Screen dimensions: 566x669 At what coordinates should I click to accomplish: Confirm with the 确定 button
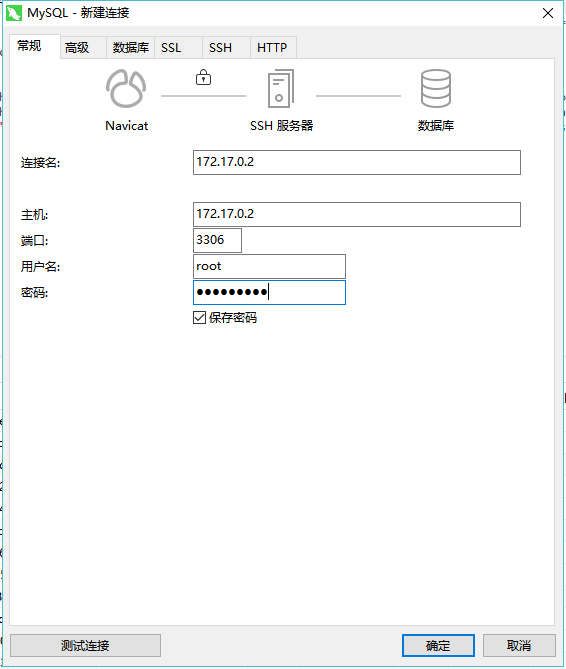[438, 645]
